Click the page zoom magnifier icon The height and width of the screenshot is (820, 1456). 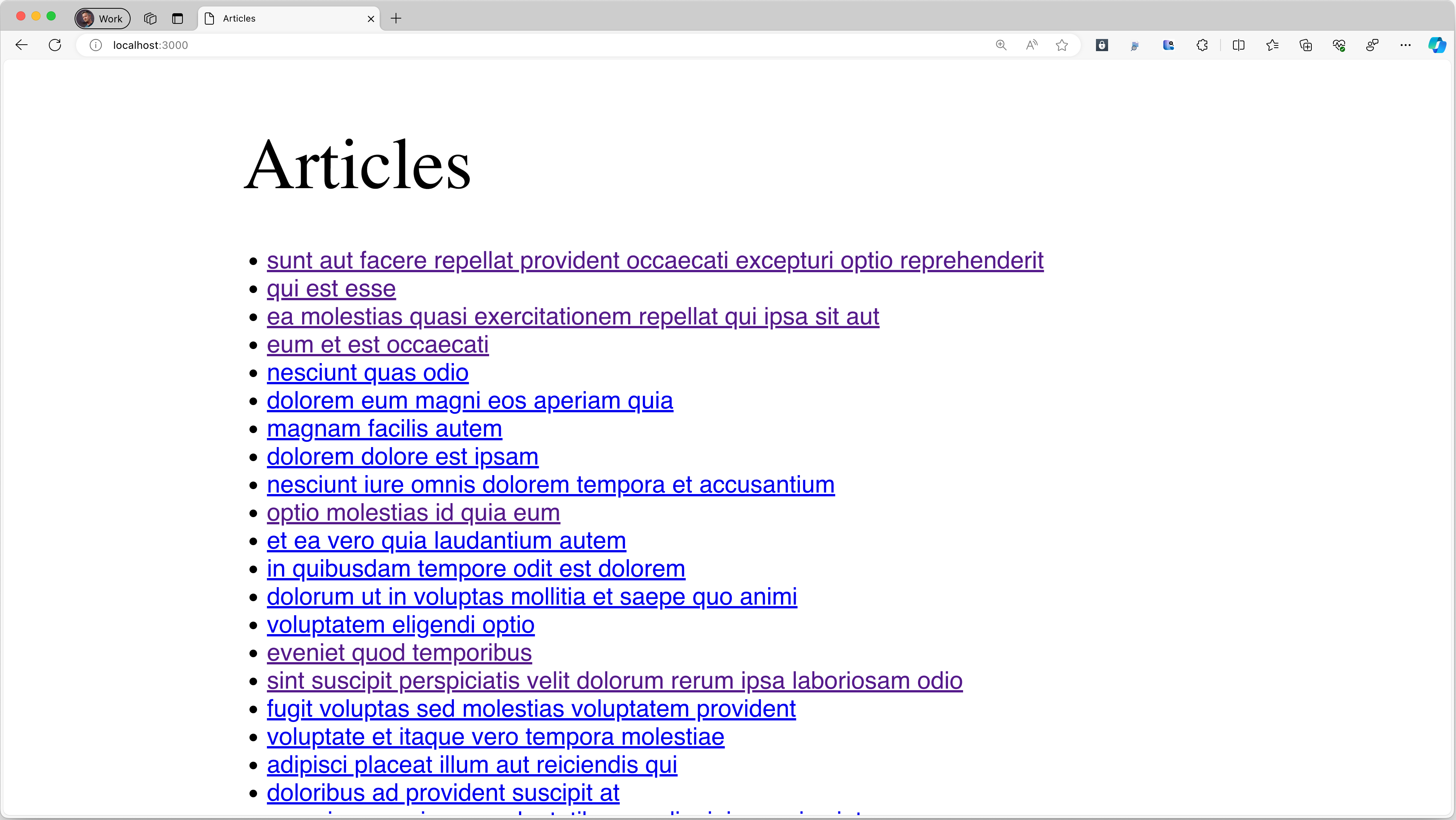[x=1001, y=45]
